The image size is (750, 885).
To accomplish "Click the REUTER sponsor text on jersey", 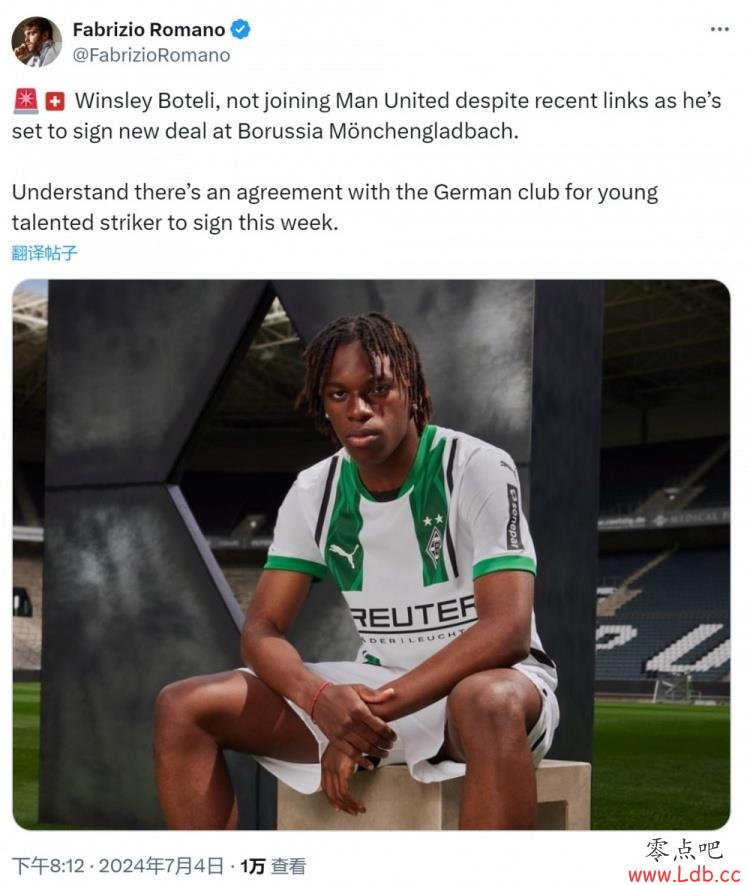I will tap(412, 613).
